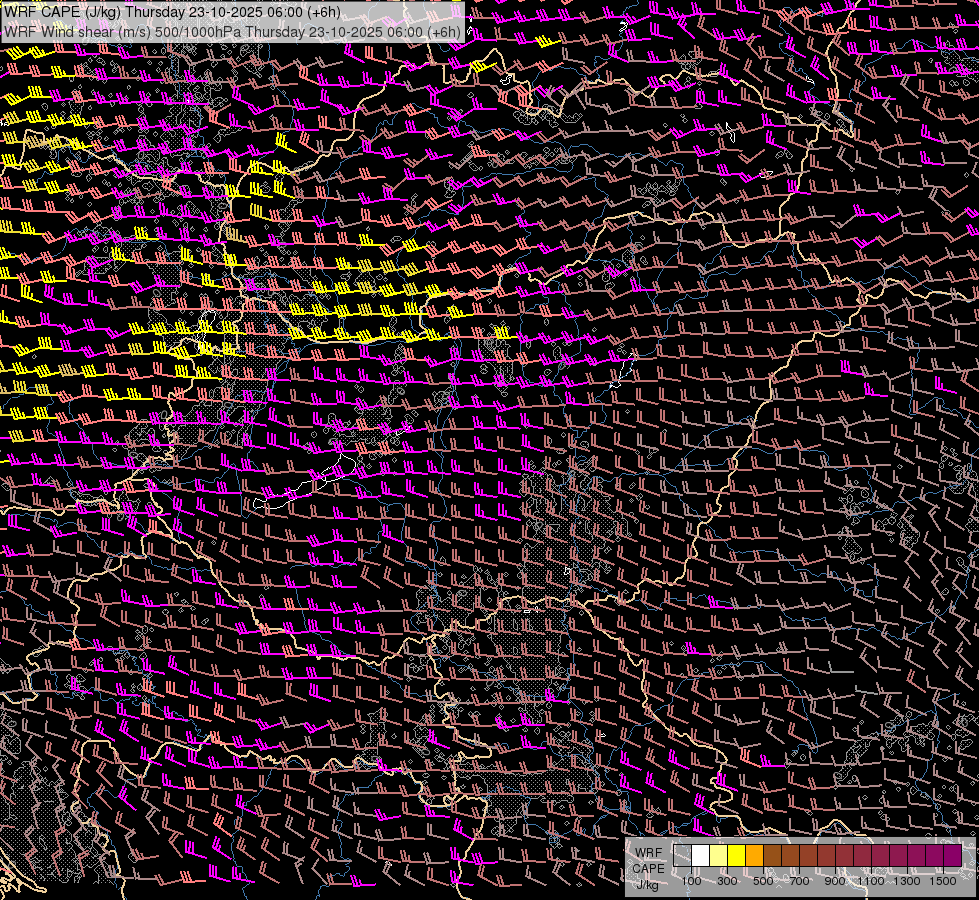The image size is (979, 900).
Task: Click the J/kg units label in legend
Action: tap(647, 884)
